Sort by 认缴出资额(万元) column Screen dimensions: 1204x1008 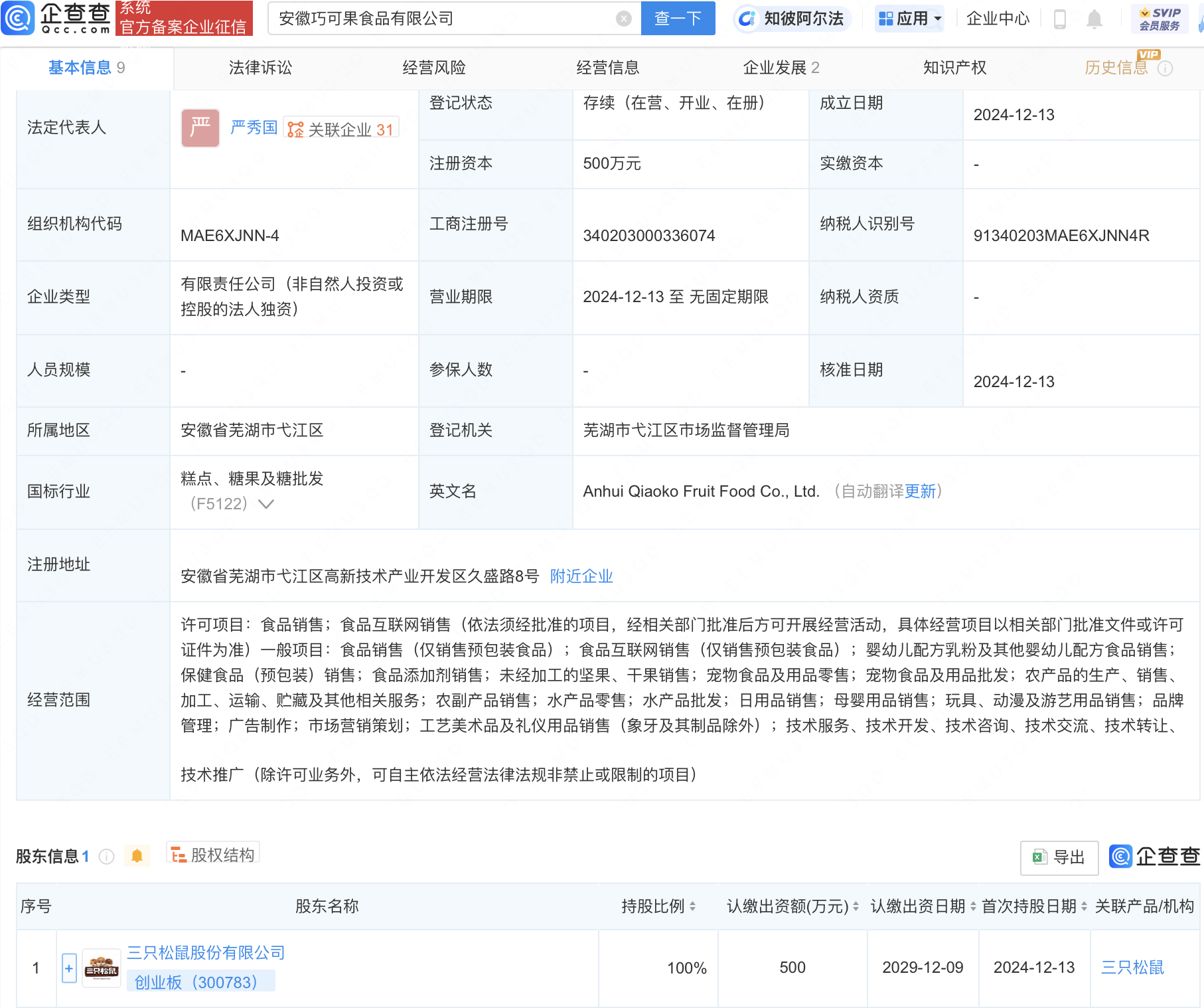[856, 906]
